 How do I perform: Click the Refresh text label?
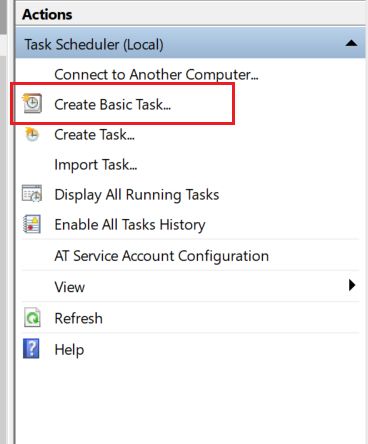[x=79, y=318]
